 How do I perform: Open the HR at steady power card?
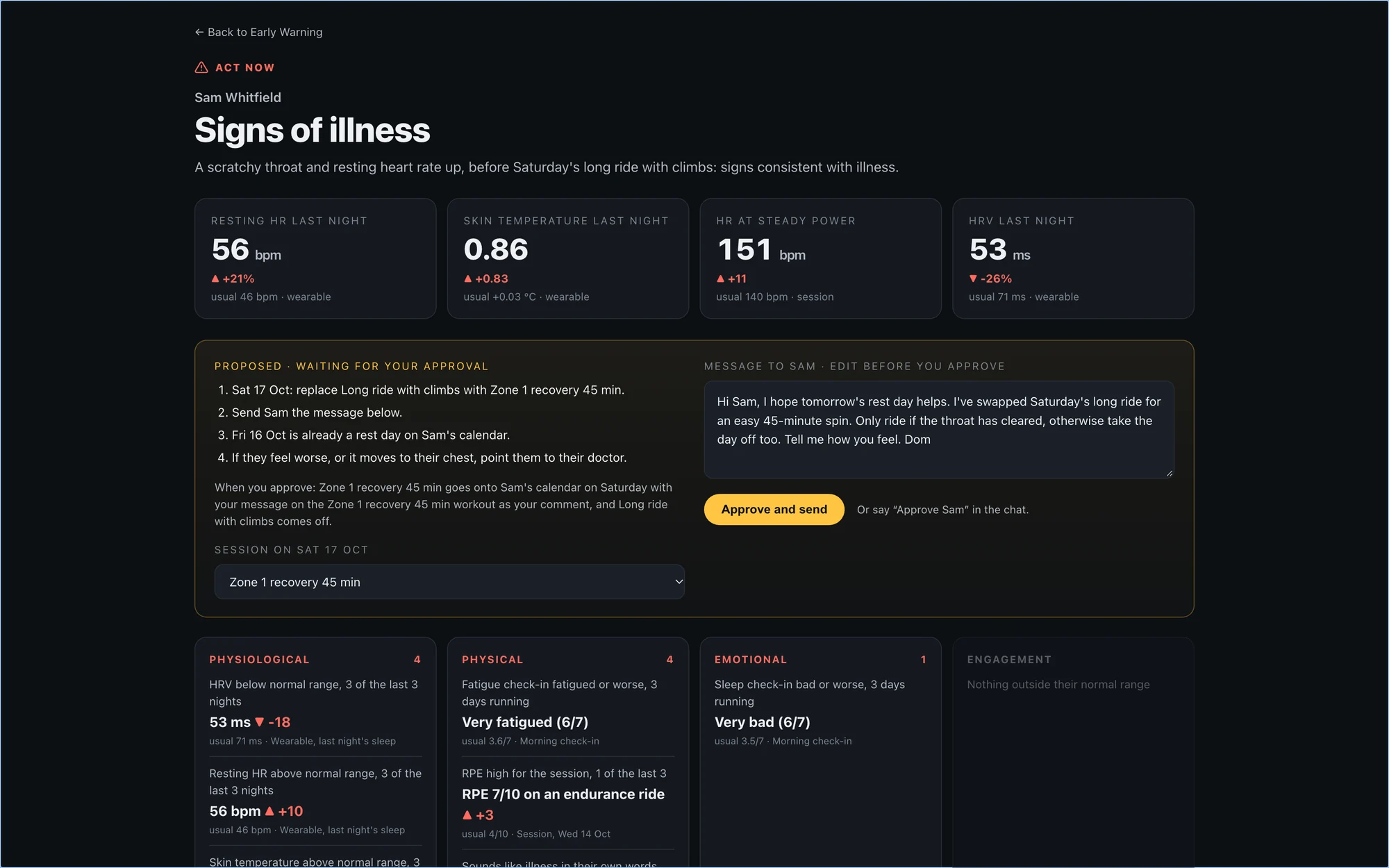820,258
